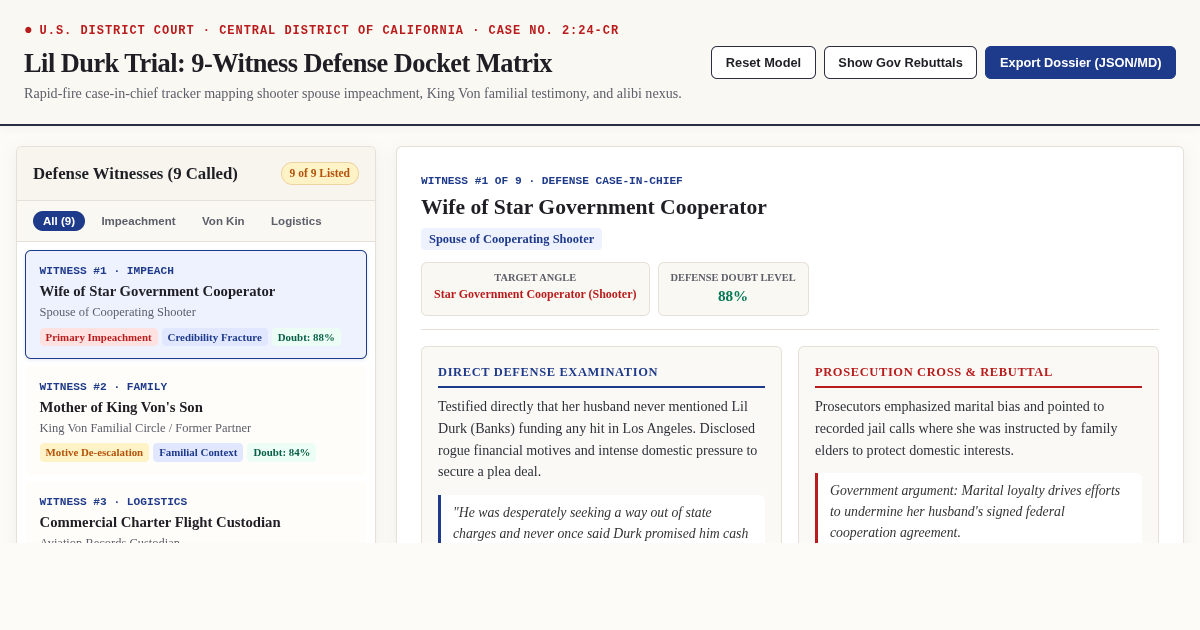Click the Defense Doubt Level 88% box
The height and width of the screenshot is (630, 1200).
tap(733, 289)
